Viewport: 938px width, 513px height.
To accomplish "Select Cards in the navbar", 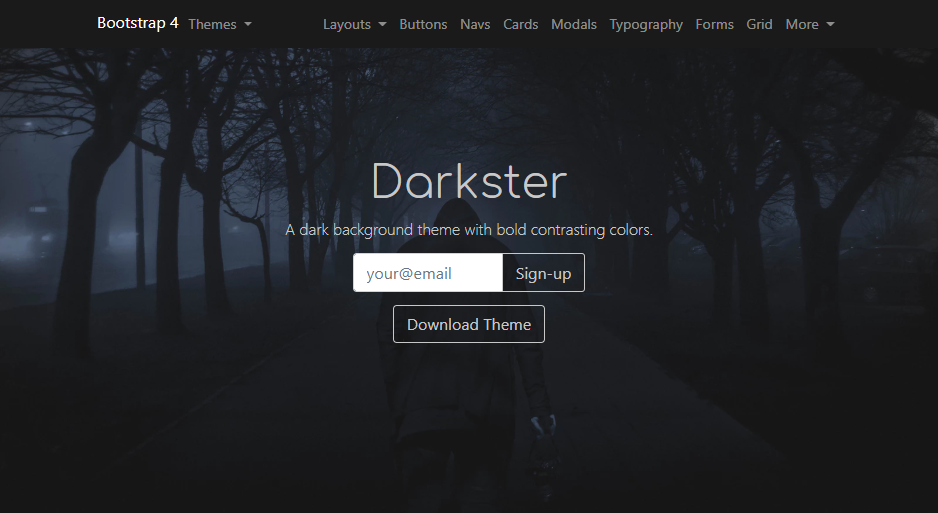I will 520,25.
